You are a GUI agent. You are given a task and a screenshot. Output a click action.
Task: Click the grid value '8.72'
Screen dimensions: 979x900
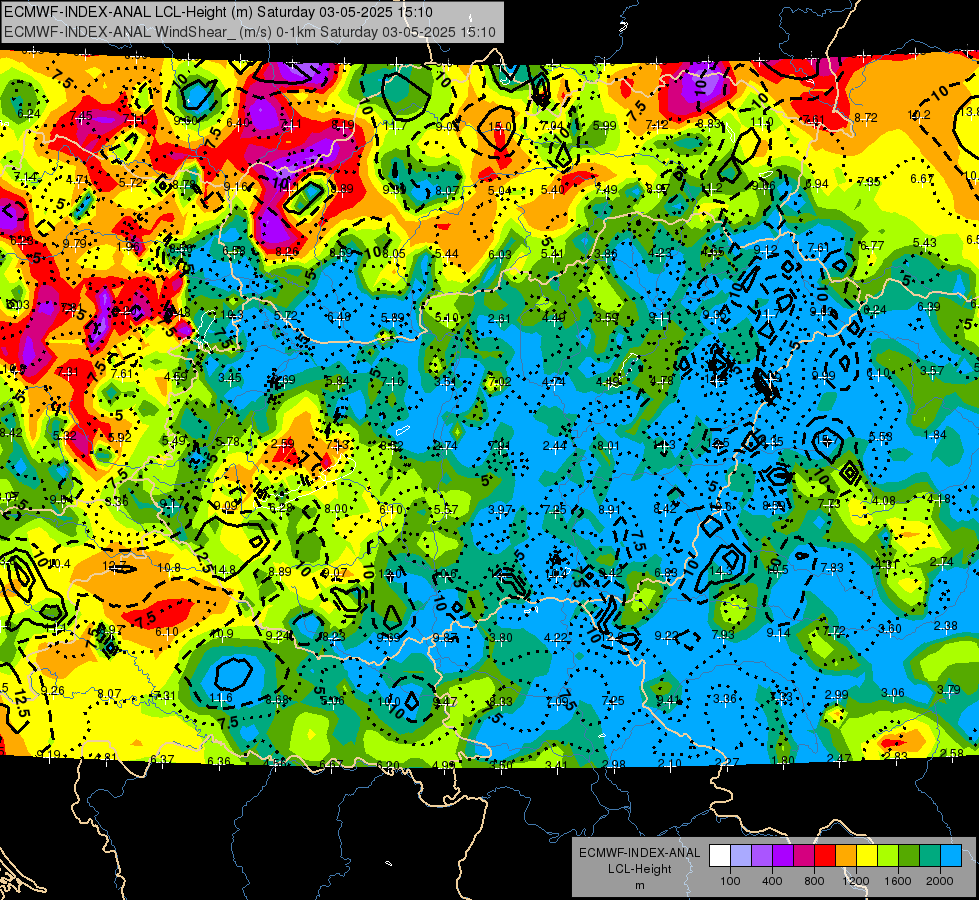point(866,117)
